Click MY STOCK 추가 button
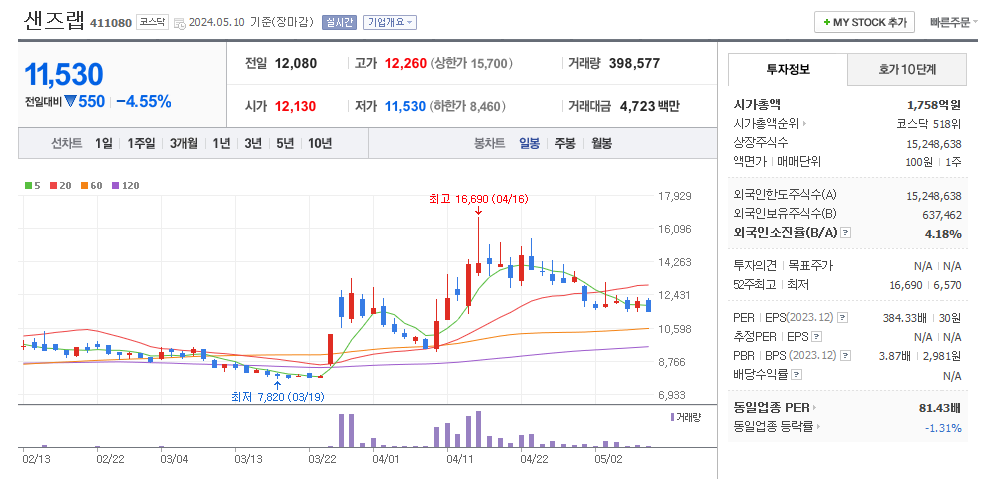The width and height of the screenshot is (991, 479). pos(864,22)
